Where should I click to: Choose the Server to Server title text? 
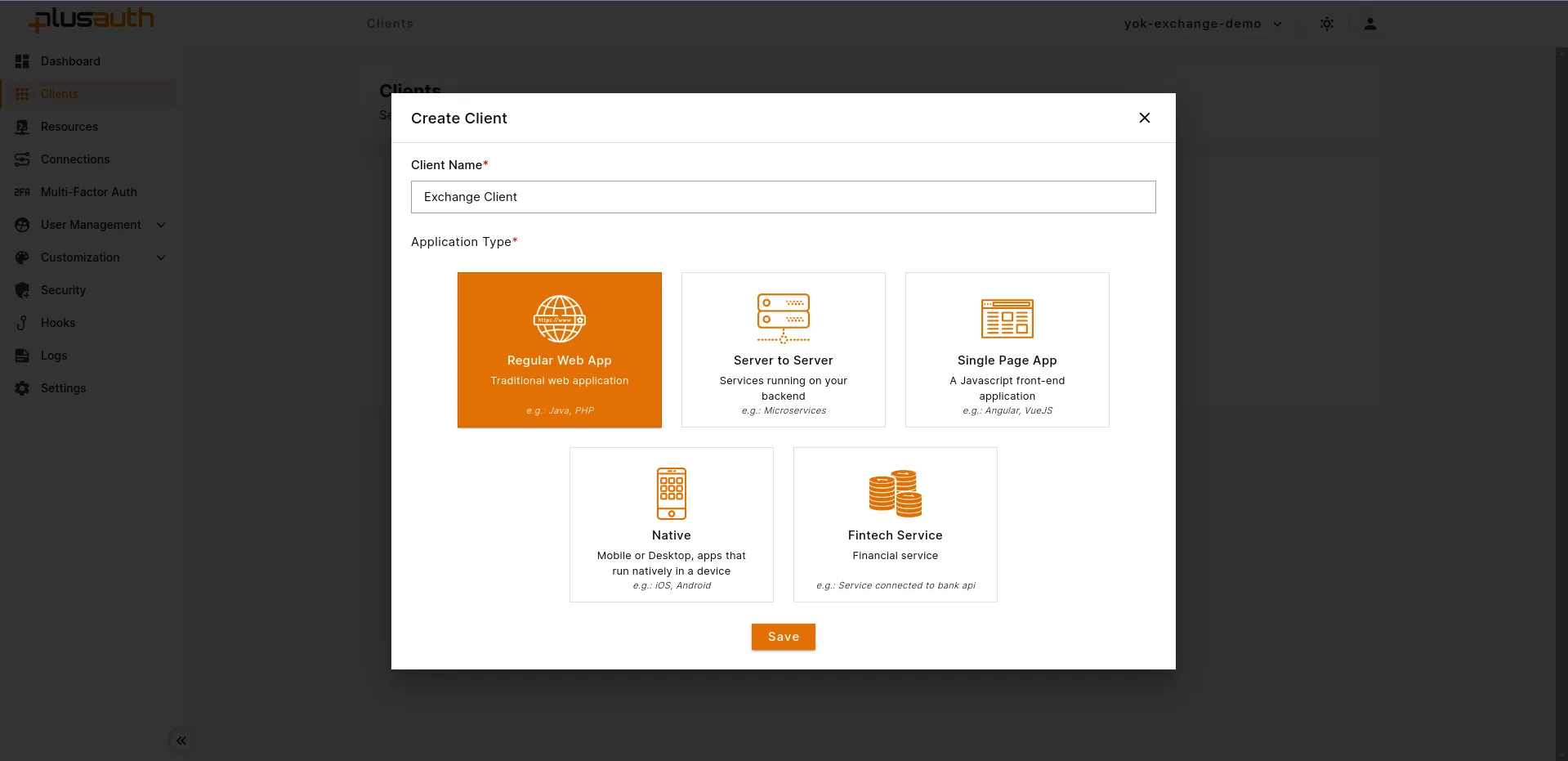pyautogui.click(x=783, y=360)
